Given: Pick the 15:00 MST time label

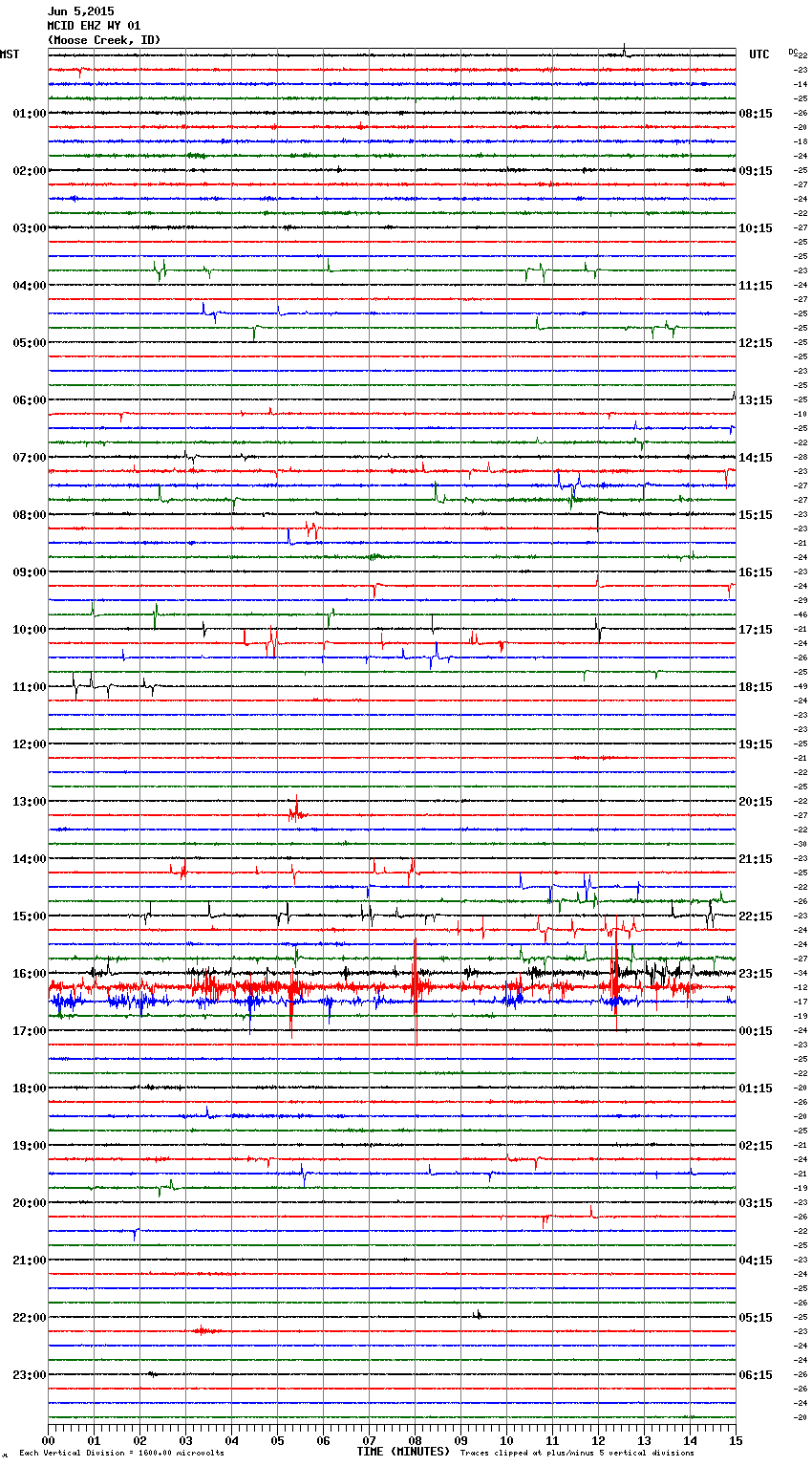Looking at the screenshot, I should 30,916.
